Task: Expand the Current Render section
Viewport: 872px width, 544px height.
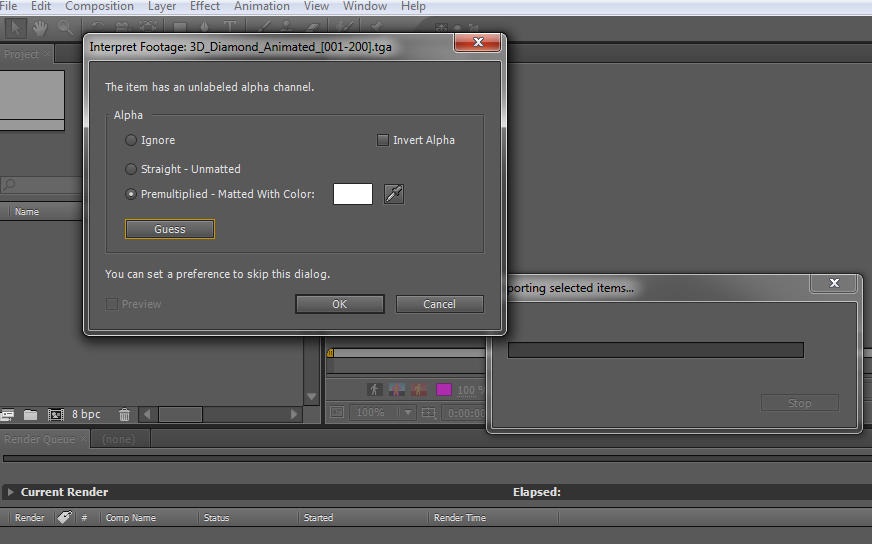Action: coord(10,492)
